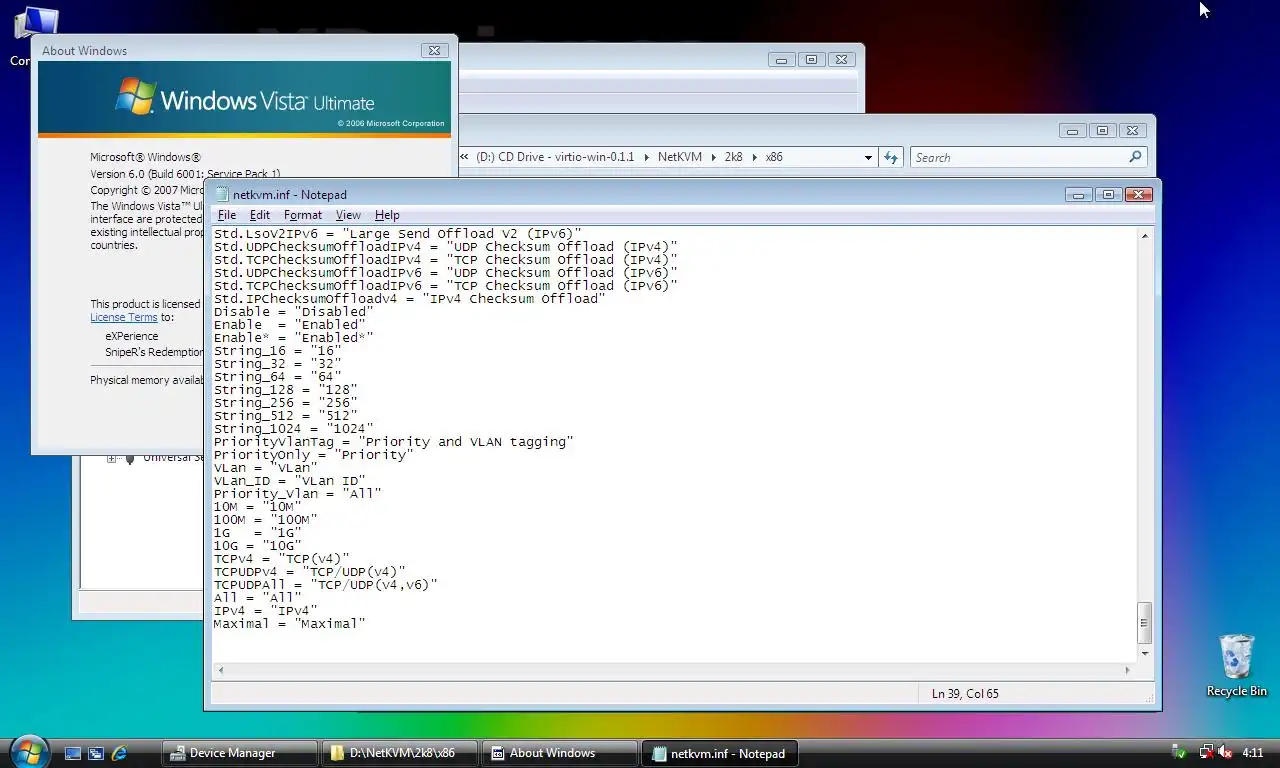Click the line Maximal = "Maximal"
Screen dimensions: 1280x768
point(289,623)
